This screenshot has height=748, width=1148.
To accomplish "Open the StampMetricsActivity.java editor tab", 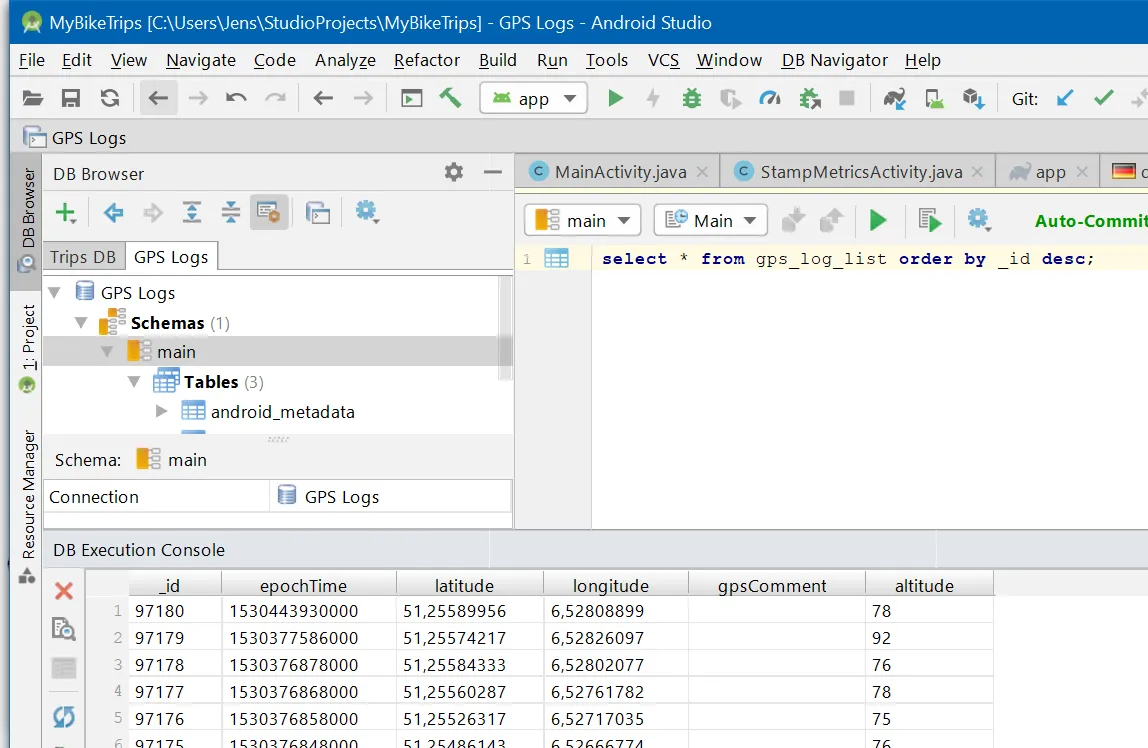I will pyautogui.click(x=860, y=172).
